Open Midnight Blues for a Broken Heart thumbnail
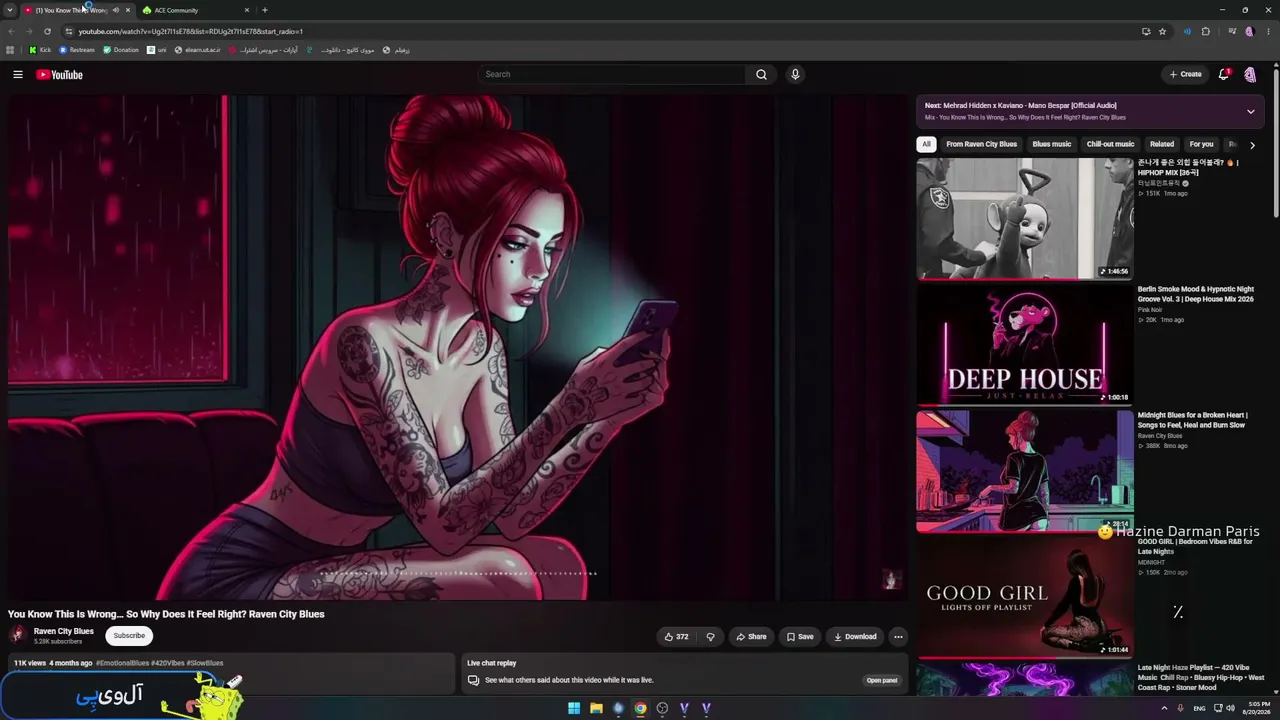This screenshot has width=1280, height=720. coord(1025,471)
